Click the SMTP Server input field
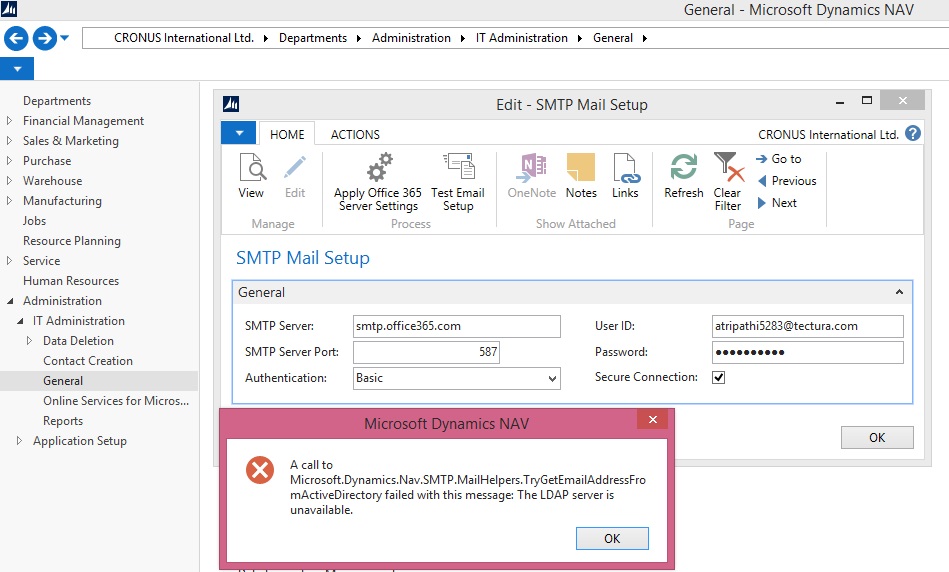 457,326
